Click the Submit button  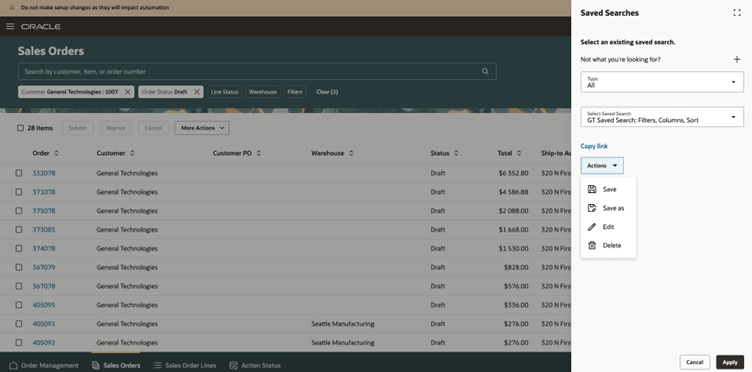tap(78, 128)
